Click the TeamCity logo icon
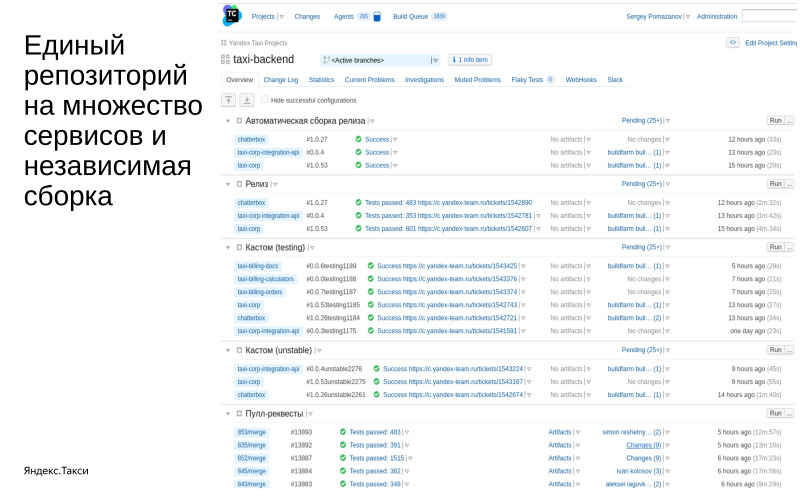 pos(232,16)
